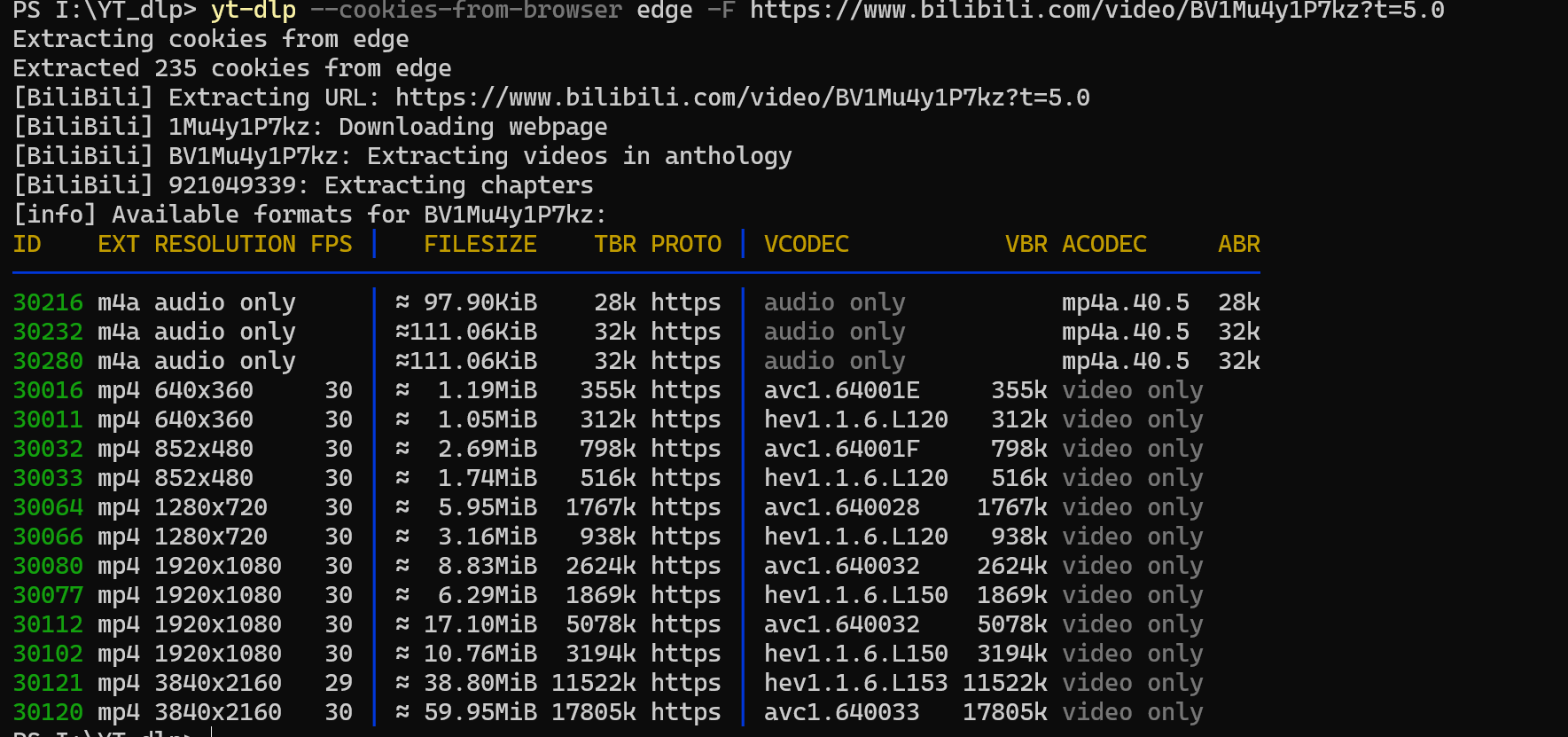Click bitrate 17805k in the VBR column
Image resolution: width=1568 pixels, height=737 pixels.
pos(1005,712)
